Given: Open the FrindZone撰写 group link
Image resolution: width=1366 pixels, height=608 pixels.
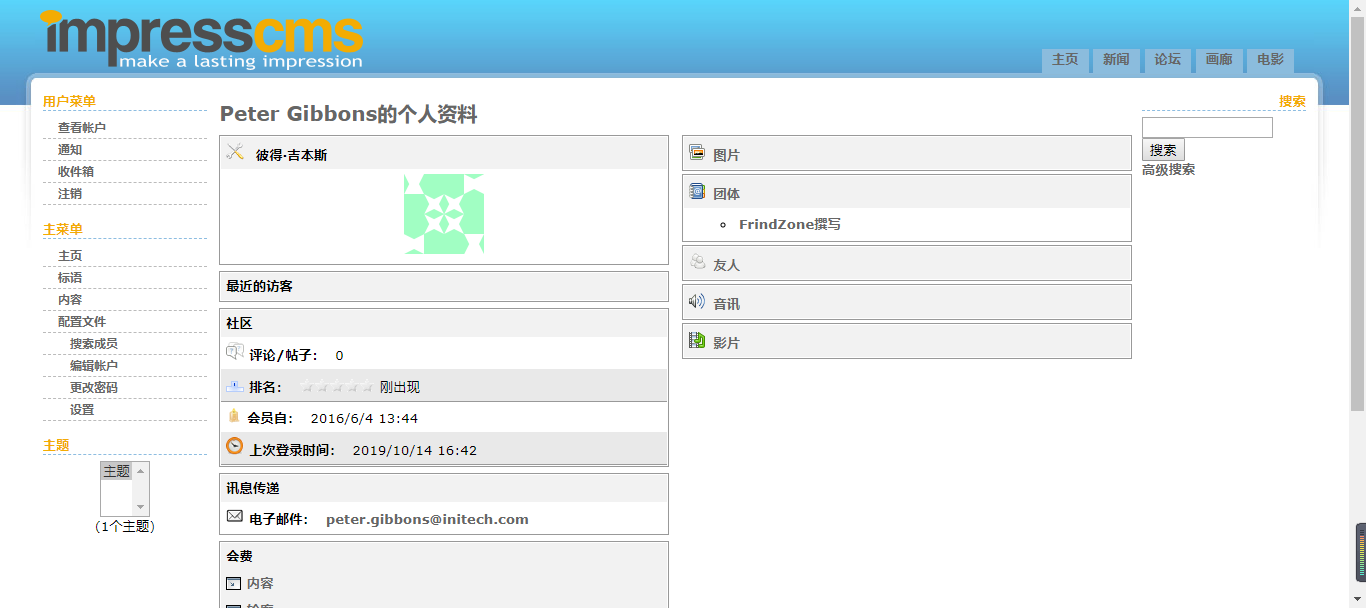Looking at the screenshot, I should [790, 224].
